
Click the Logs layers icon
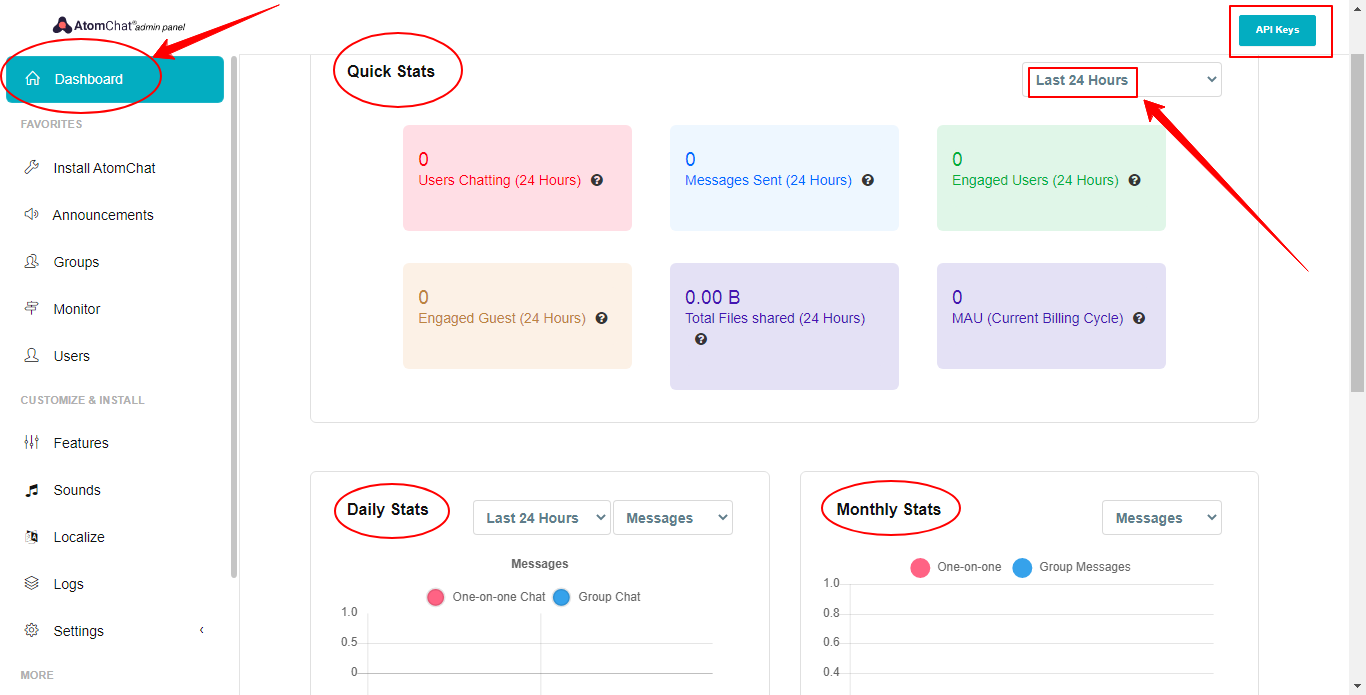(32, 584)
